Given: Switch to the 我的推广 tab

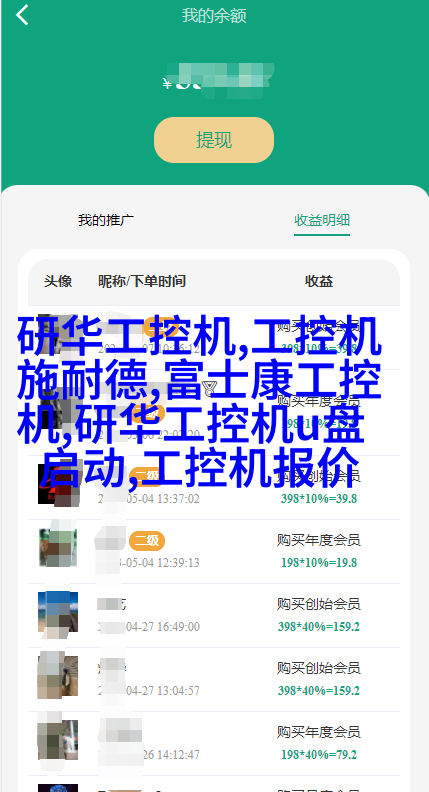Looking at the screenshot, I should tap(106, 220).
